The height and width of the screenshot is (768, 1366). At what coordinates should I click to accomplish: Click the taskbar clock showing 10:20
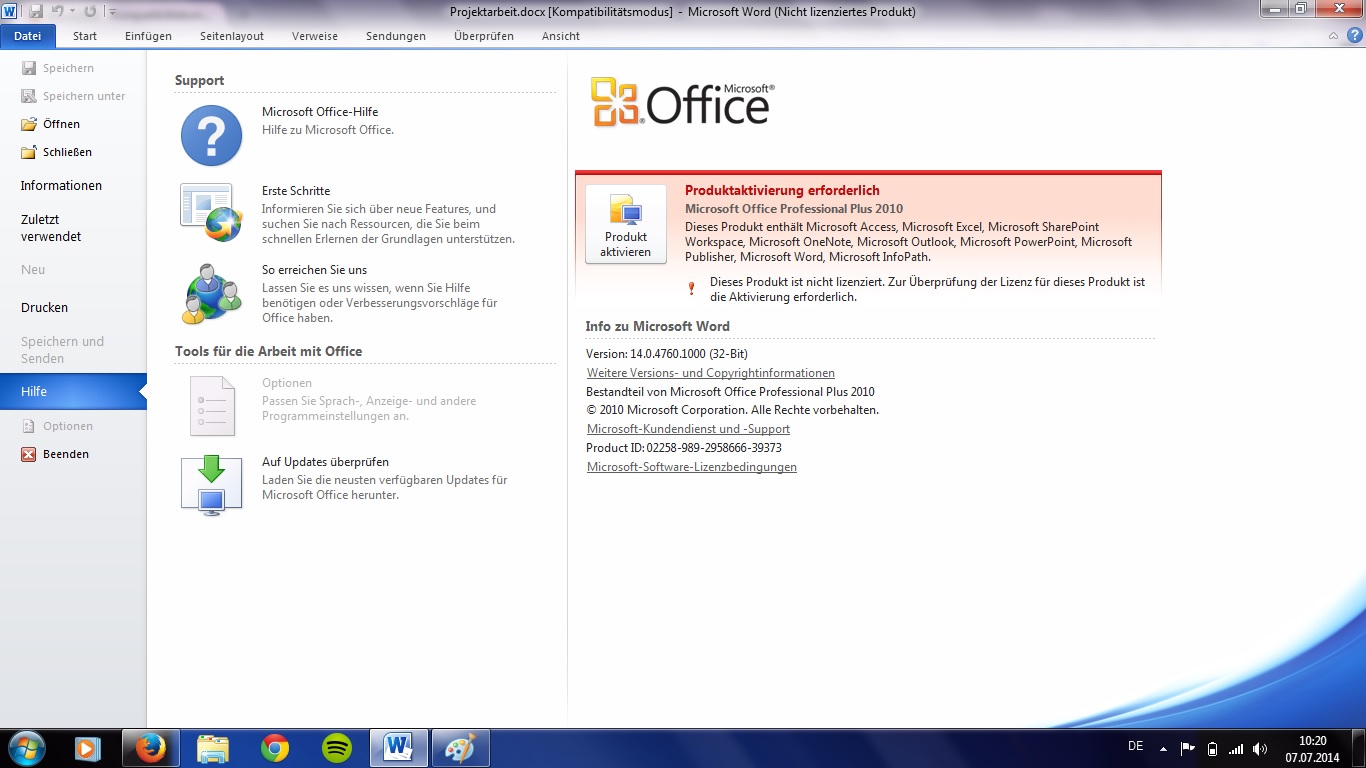coord(1313,748)
